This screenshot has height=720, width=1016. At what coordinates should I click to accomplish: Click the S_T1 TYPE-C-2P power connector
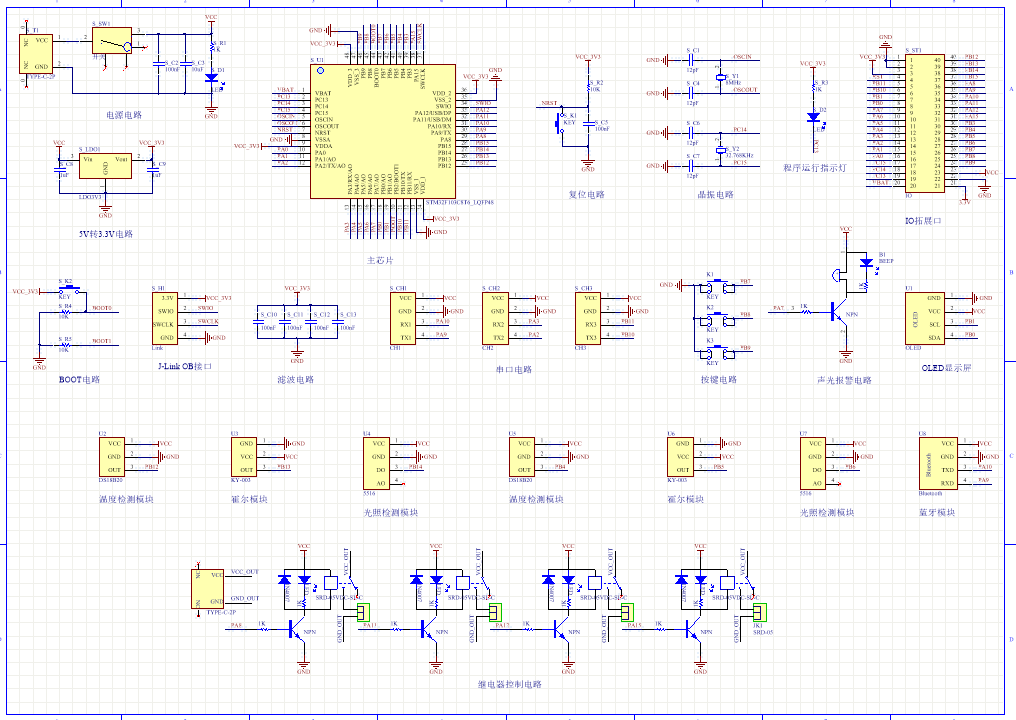click(x=36, y=54)
